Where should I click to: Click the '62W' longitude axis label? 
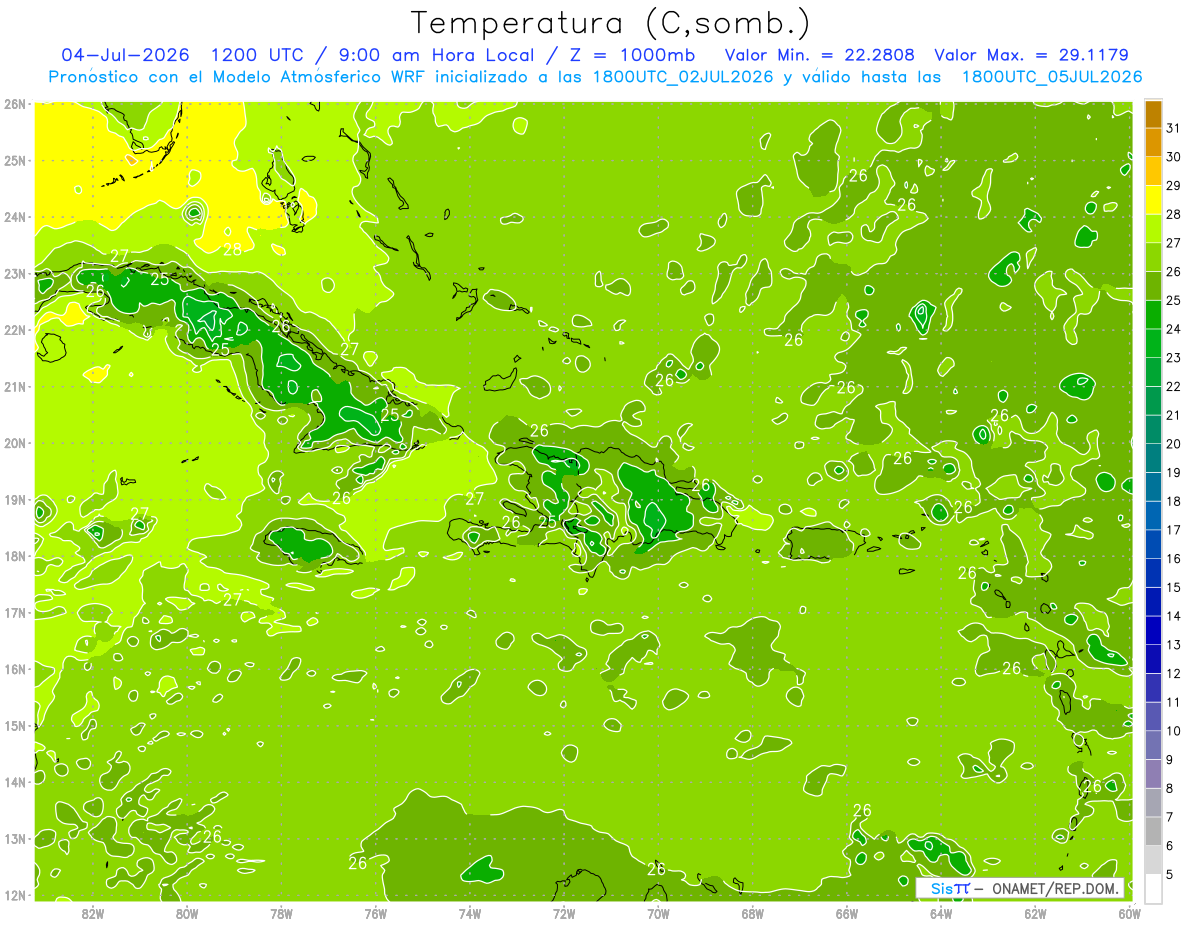click(1035, 913)
